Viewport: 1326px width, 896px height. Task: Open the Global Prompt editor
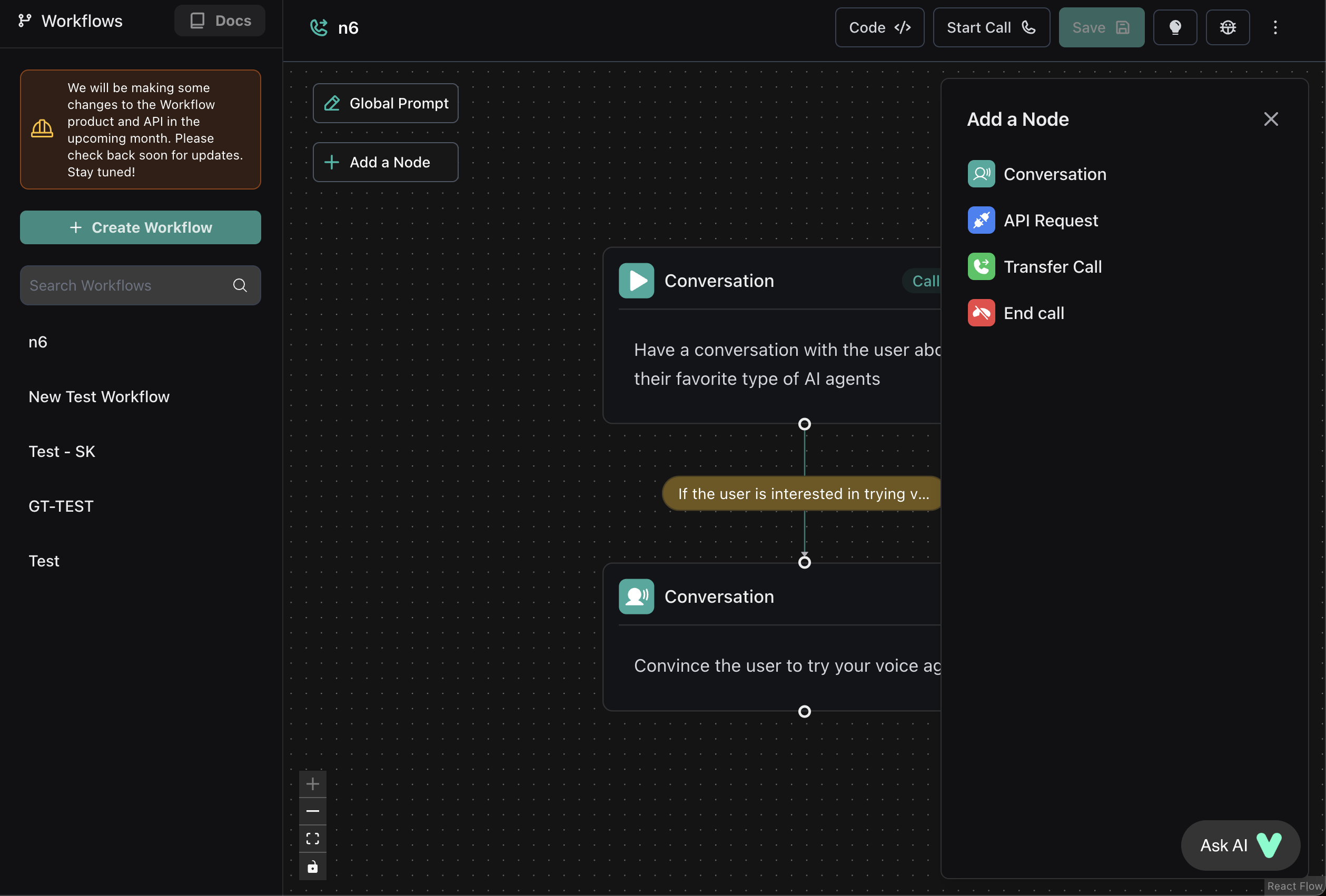(x=385, y=103)
